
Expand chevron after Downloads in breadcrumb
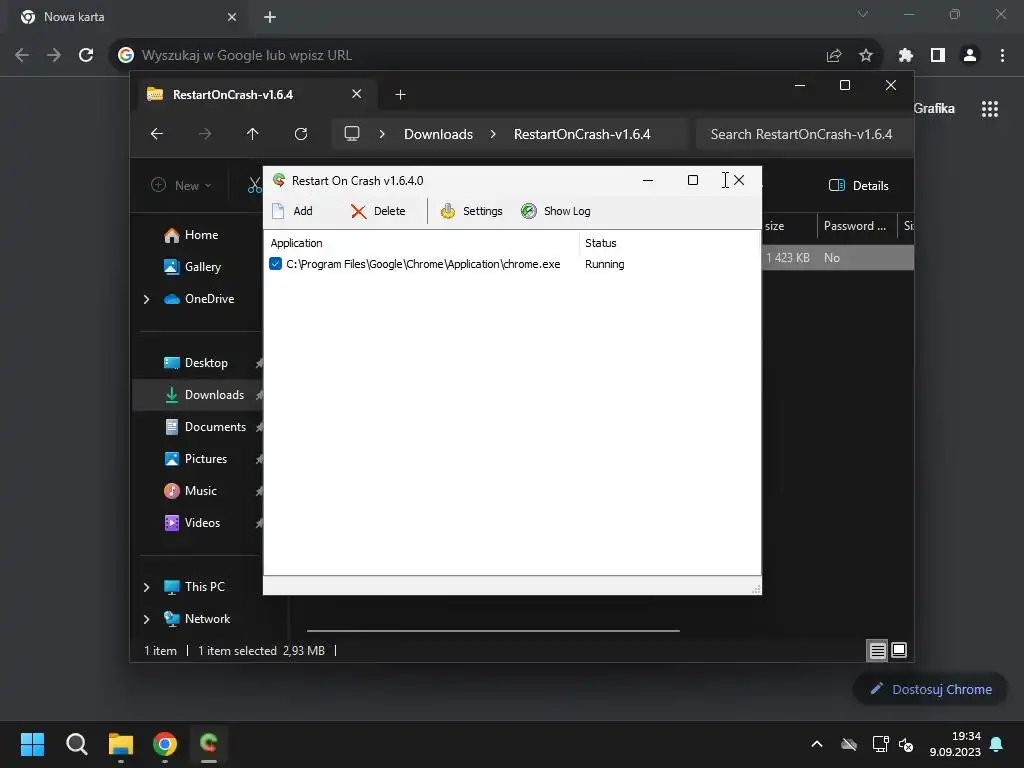coord(493,134)
